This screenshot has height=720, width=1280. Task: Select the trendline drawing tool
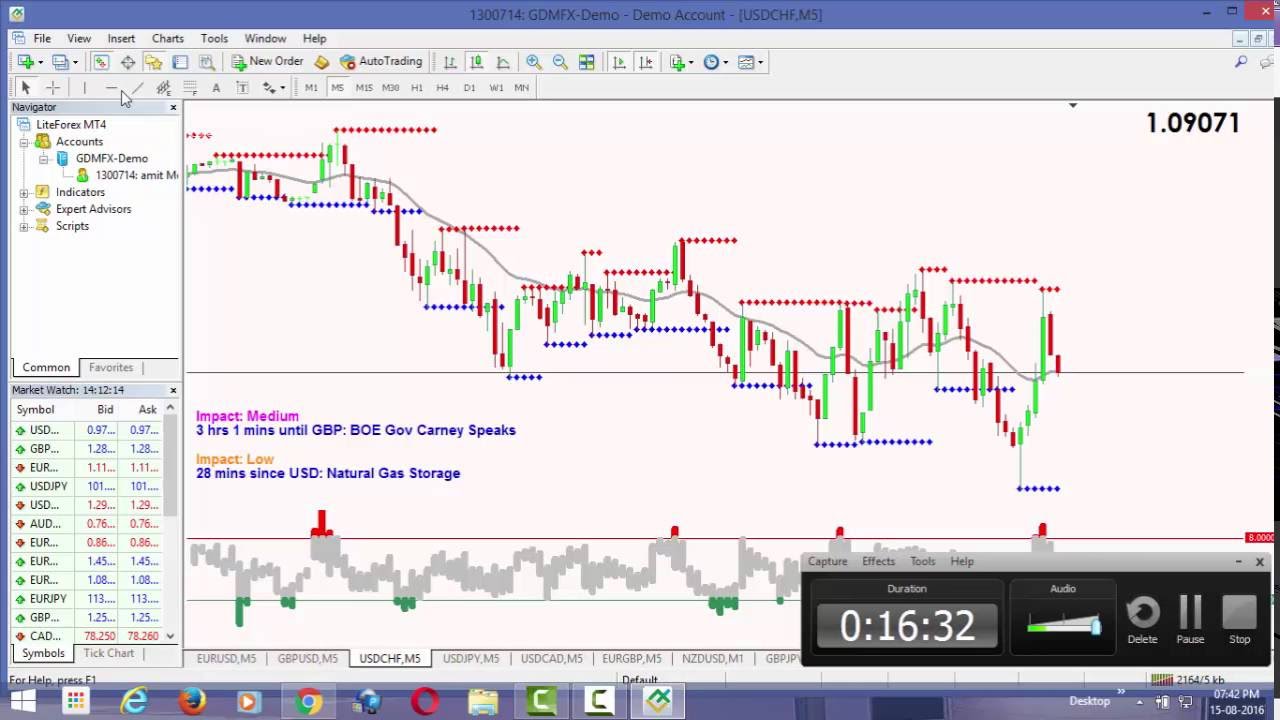138,88
